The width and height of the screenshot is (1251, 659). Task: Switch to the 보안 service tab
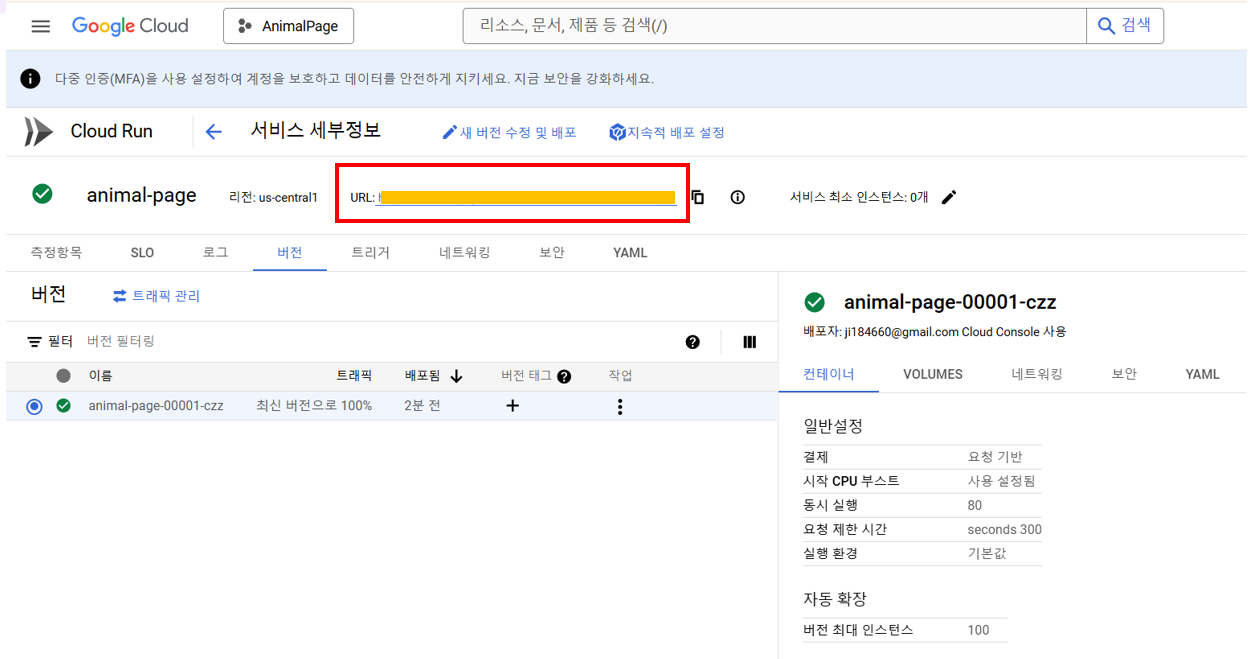point(552,253)
